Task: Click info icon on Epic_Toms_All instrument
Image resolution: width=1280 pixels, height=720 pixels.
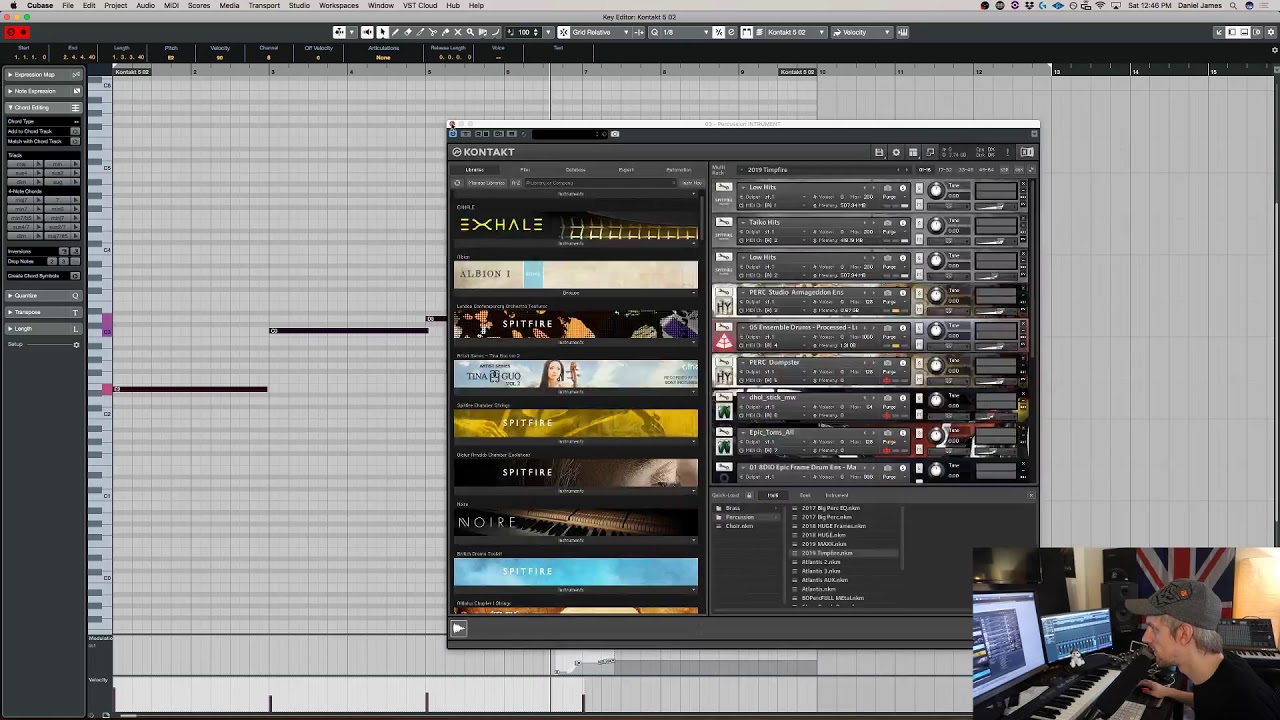Action: pos(903,432)
